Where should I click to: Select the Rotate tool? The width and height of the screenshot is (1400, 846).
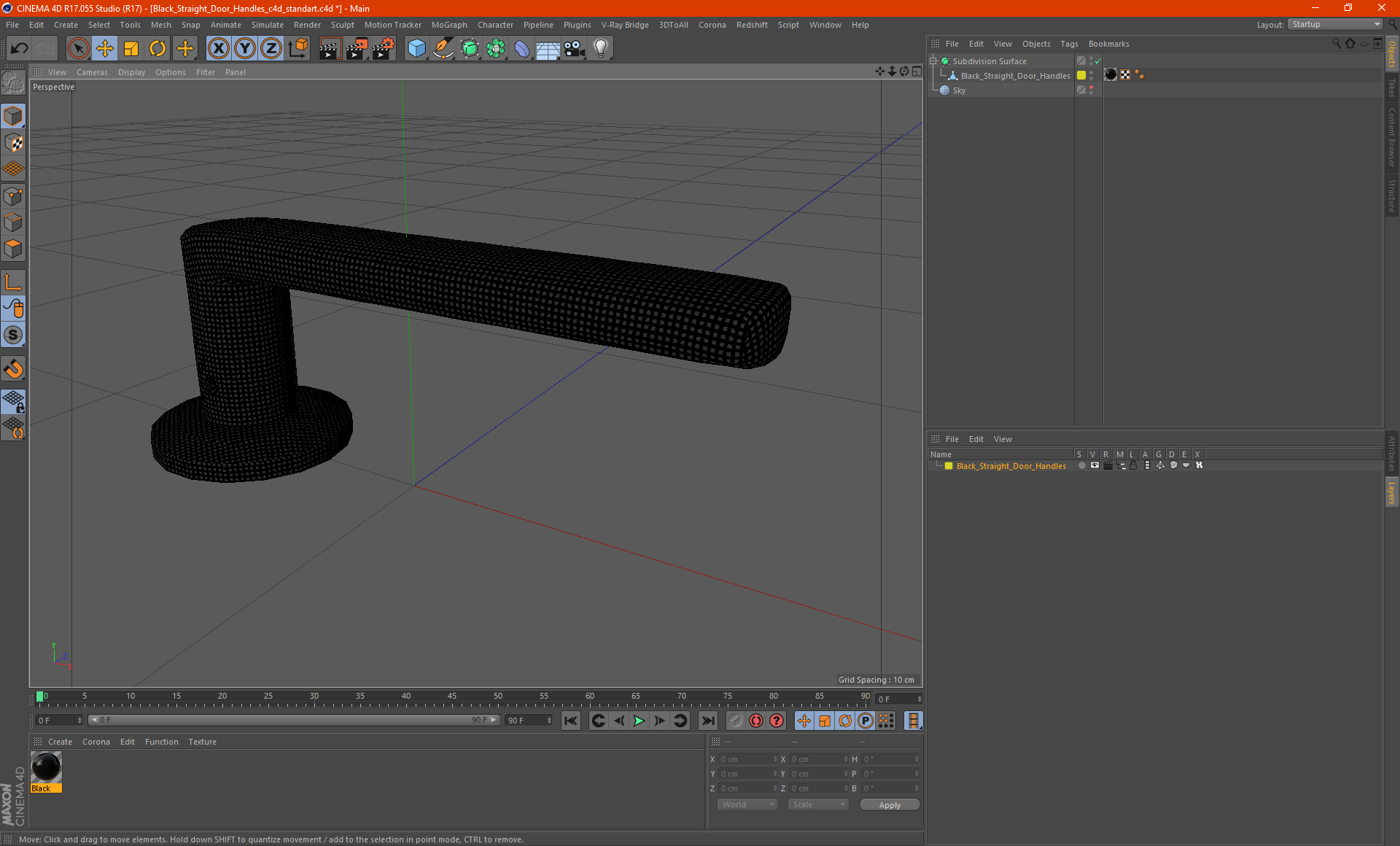pos(157,49)
